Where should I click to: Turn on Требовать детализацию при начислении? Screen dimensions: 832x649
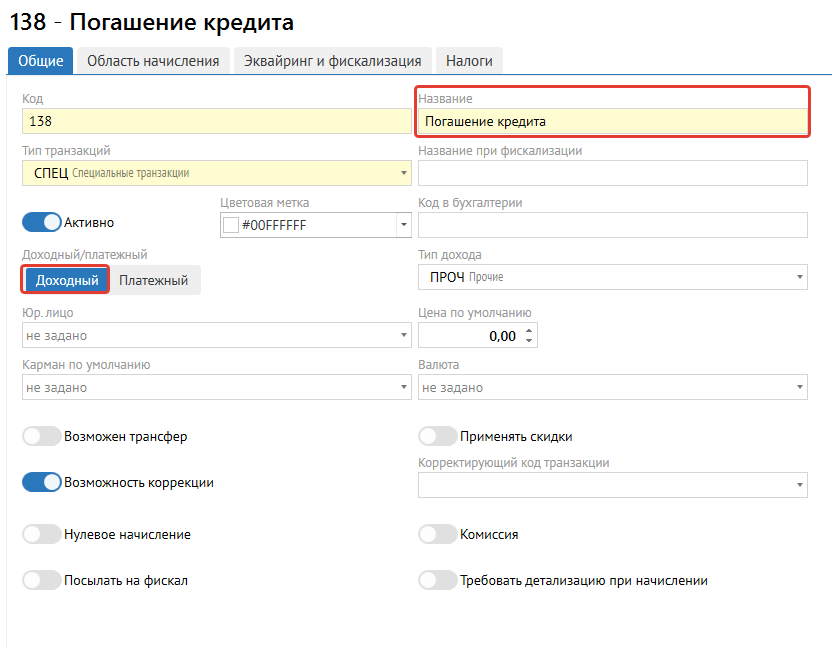[438, 580]
